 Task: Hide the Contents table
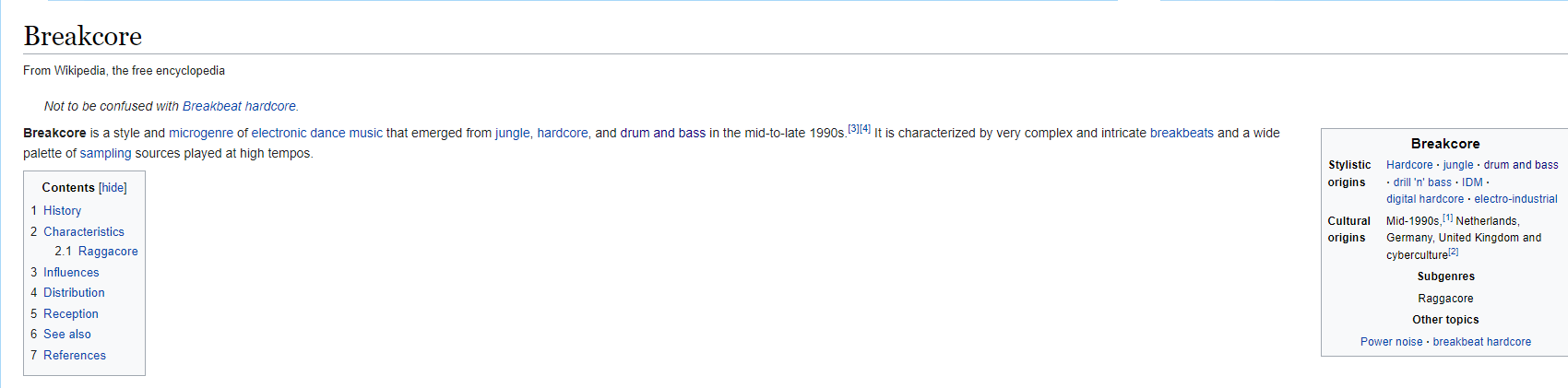113,188
